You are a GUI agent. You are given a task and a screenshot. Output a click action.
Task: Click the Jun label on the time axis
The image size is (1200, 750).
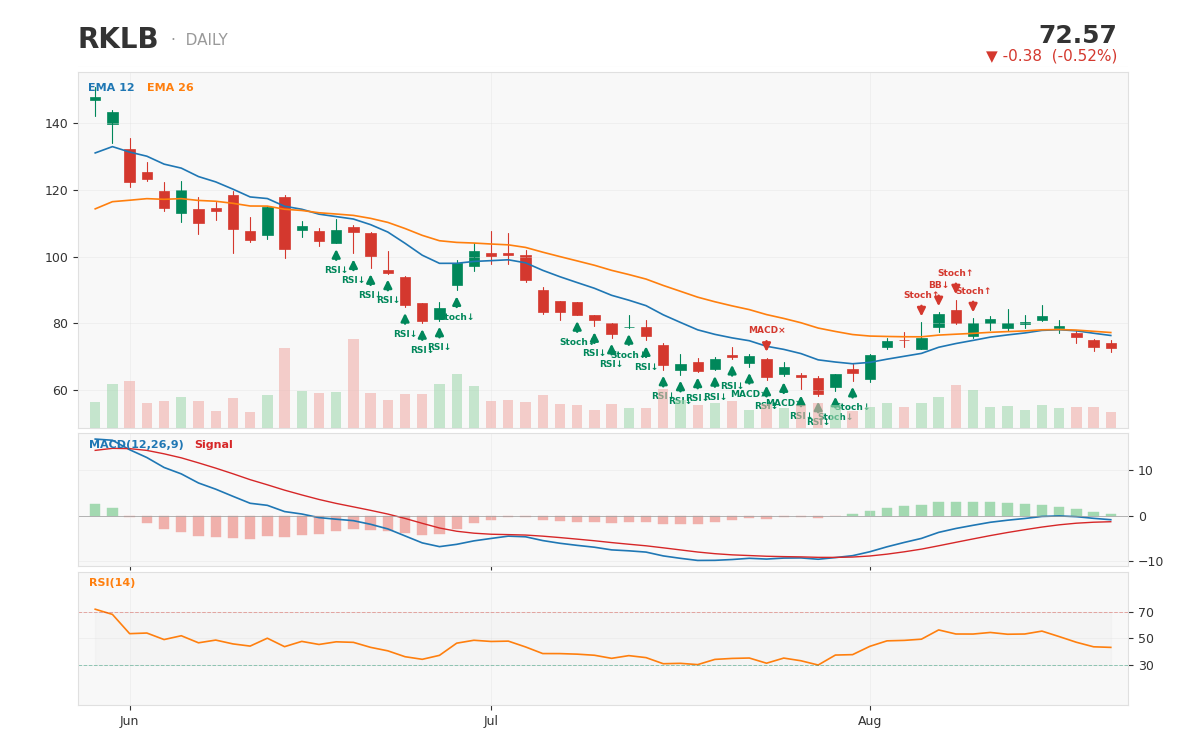[129, 721]
